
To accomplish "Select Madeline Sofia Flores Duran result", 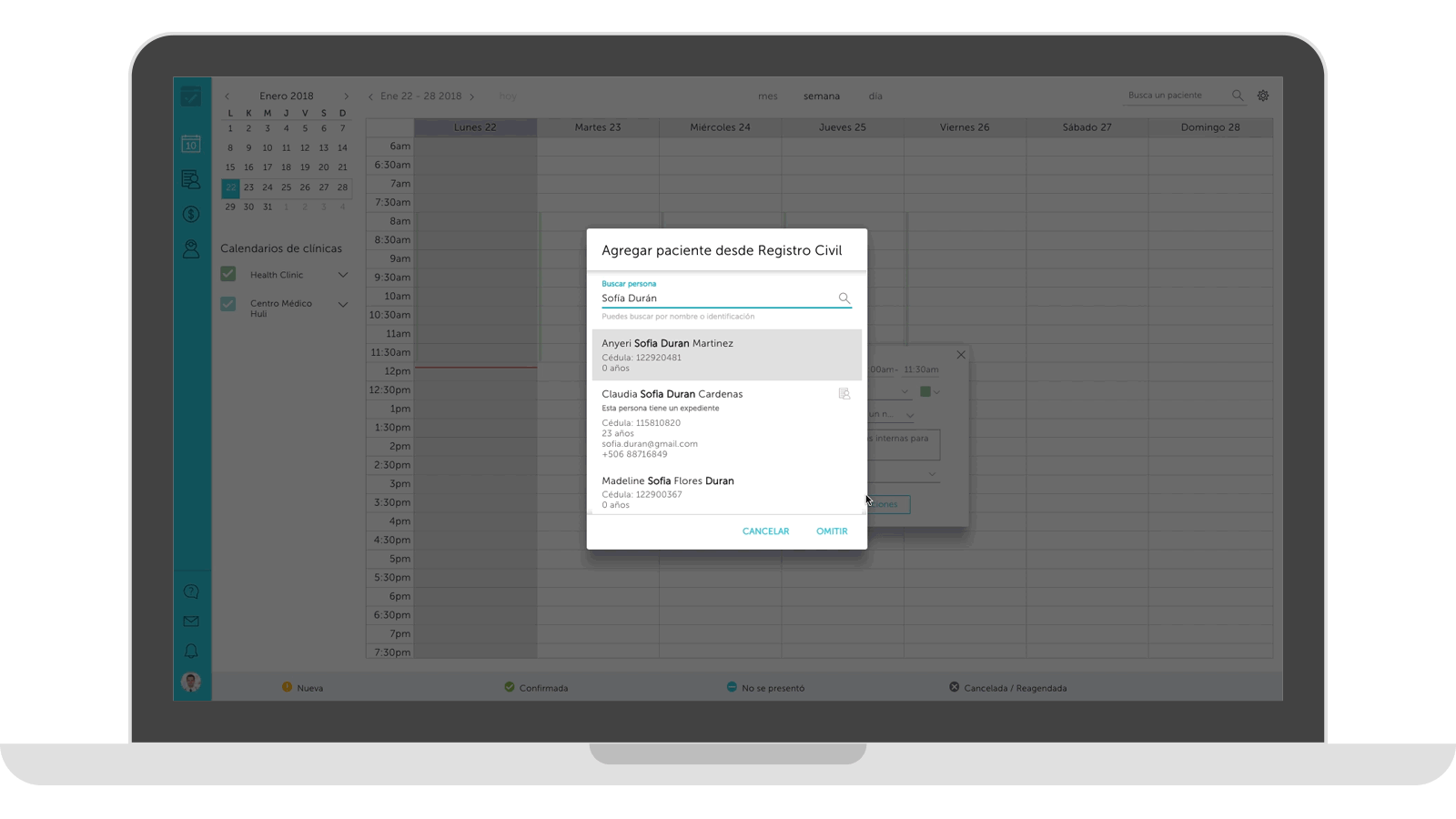I will click(x=726, y=491).
